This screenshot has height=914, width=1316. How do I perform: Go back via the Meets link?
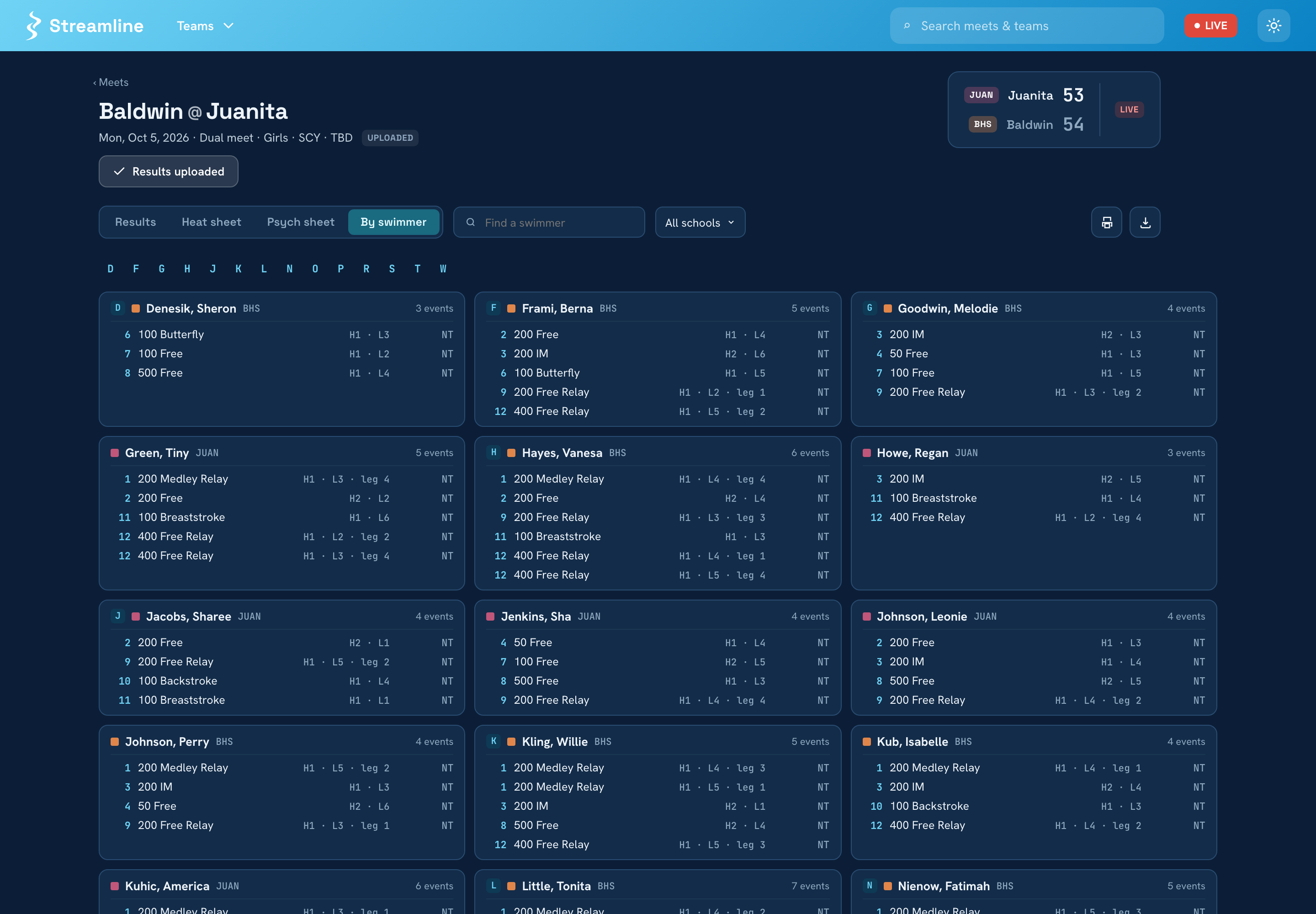(x=111, y=82)
